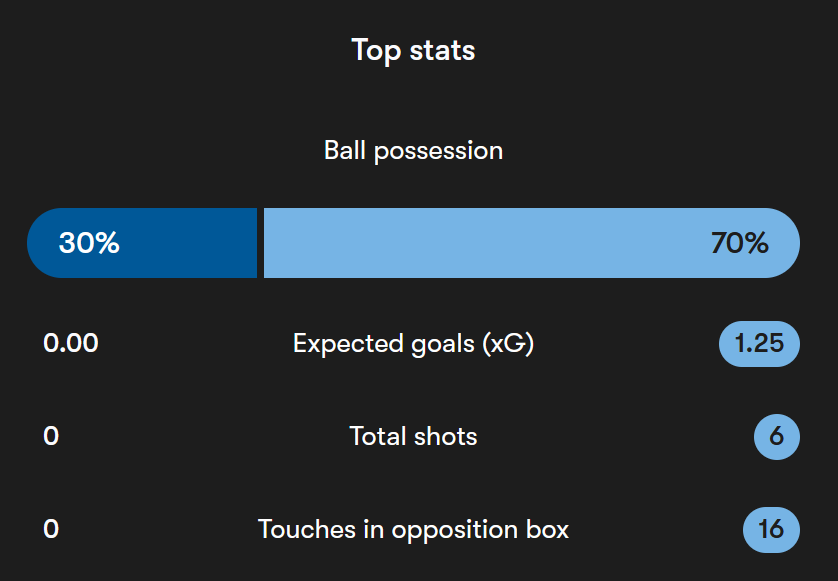Screen dimensions: 838x581
Task: Click the 16 touches badge
Action: (x=771, y=530)
